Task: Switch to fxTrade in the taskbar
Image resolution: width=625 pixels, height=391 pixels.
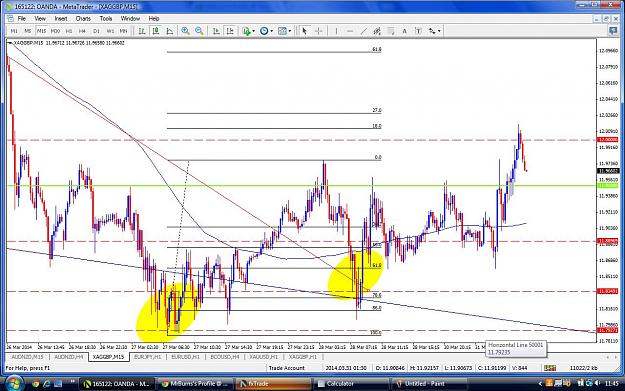Action: 274,384
